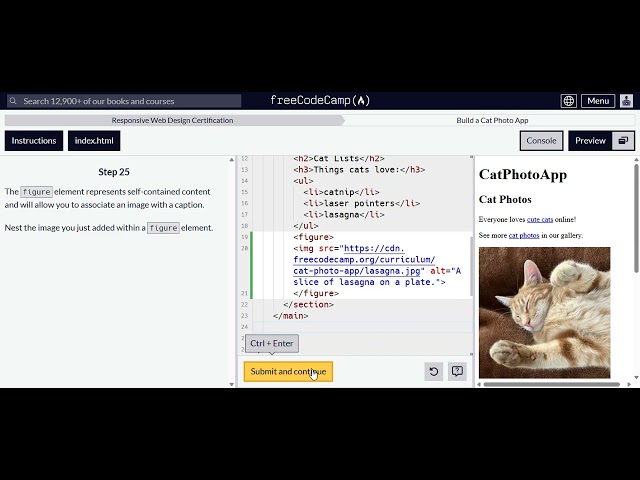Image resolution: width=640 pixels, height=480 pixels.
Task: Place cursor on the opening figure tag line
Action: pos(313,237)
